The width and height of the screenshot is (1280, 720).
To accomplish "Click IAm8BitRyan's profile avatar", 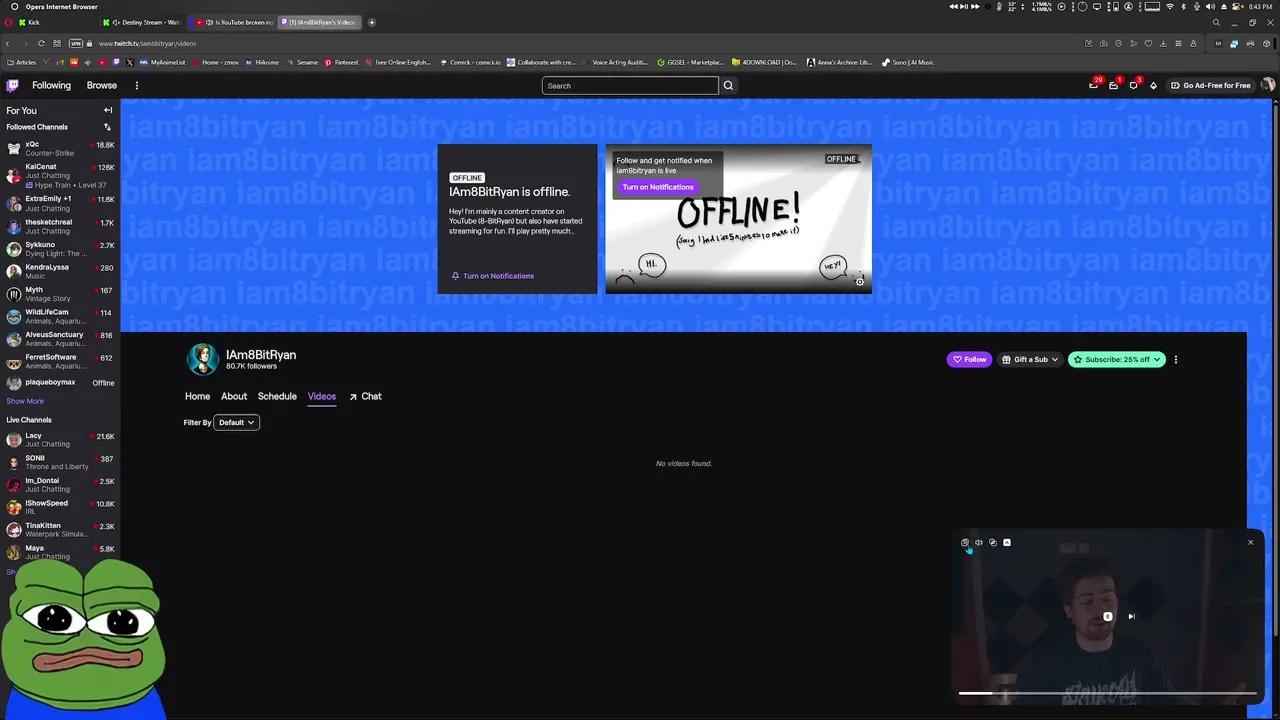I will point(202,359).
